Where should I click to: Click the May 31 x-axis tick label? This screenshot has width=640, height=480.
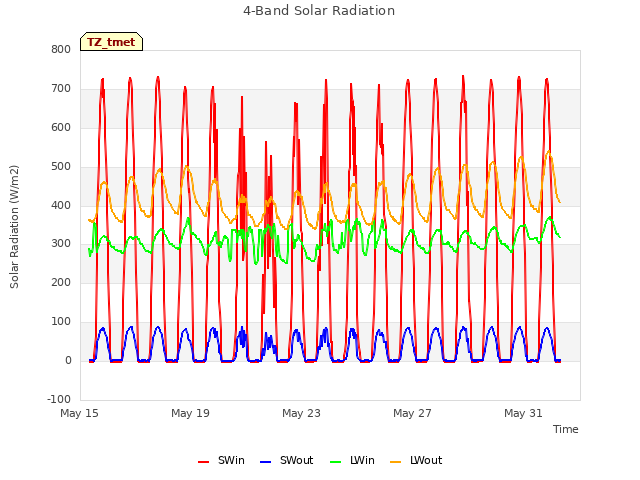click(523, 413)
